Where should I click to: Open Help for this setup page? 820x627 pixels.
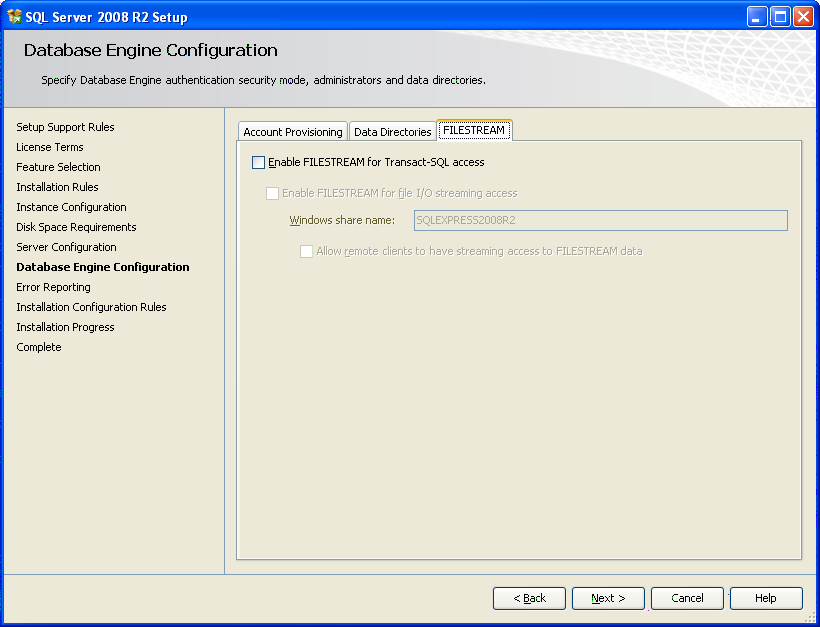(766, 598)
